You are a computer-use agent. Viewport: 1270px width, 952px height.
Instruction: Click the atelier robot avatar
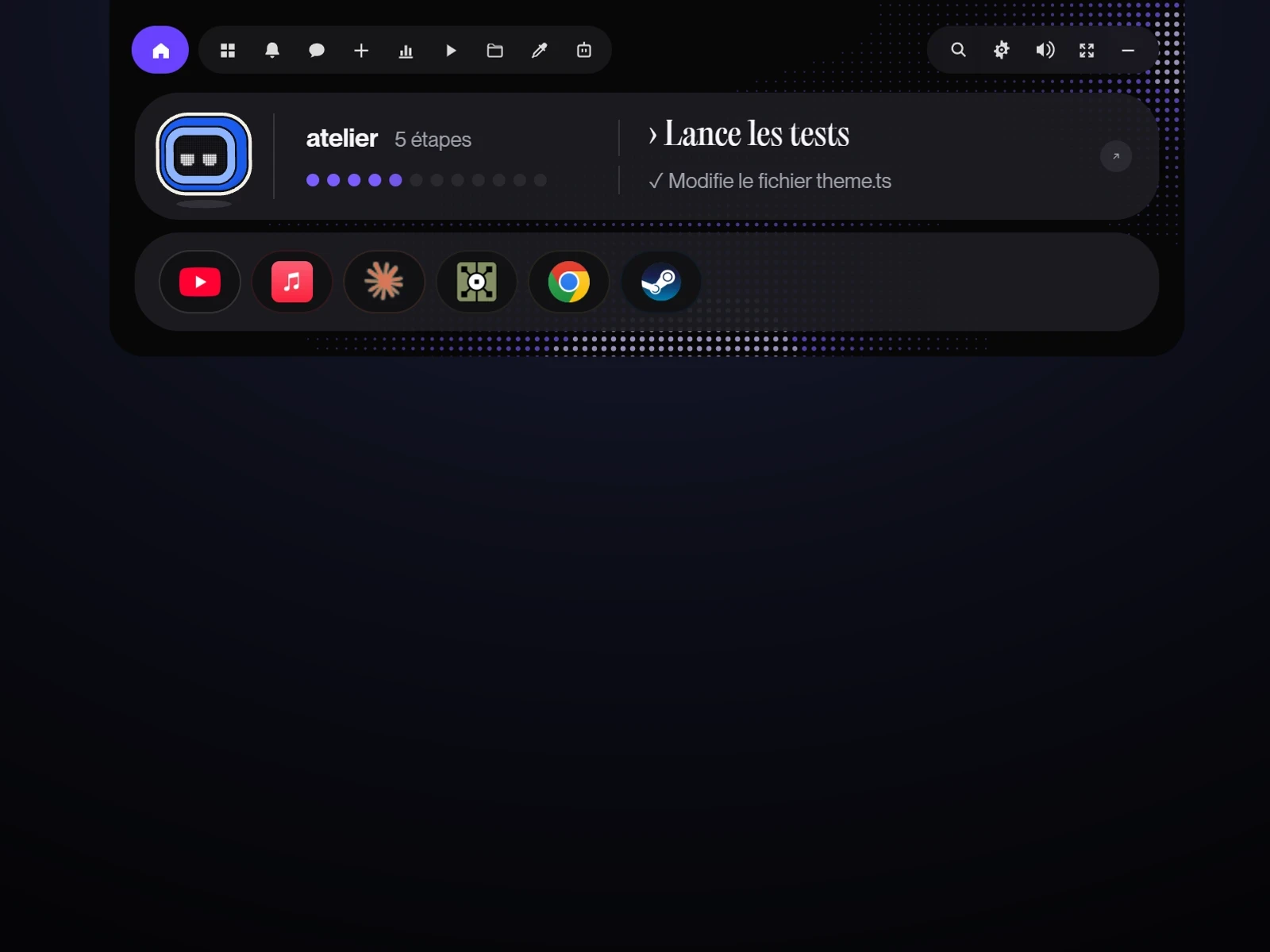pos(204,154)
